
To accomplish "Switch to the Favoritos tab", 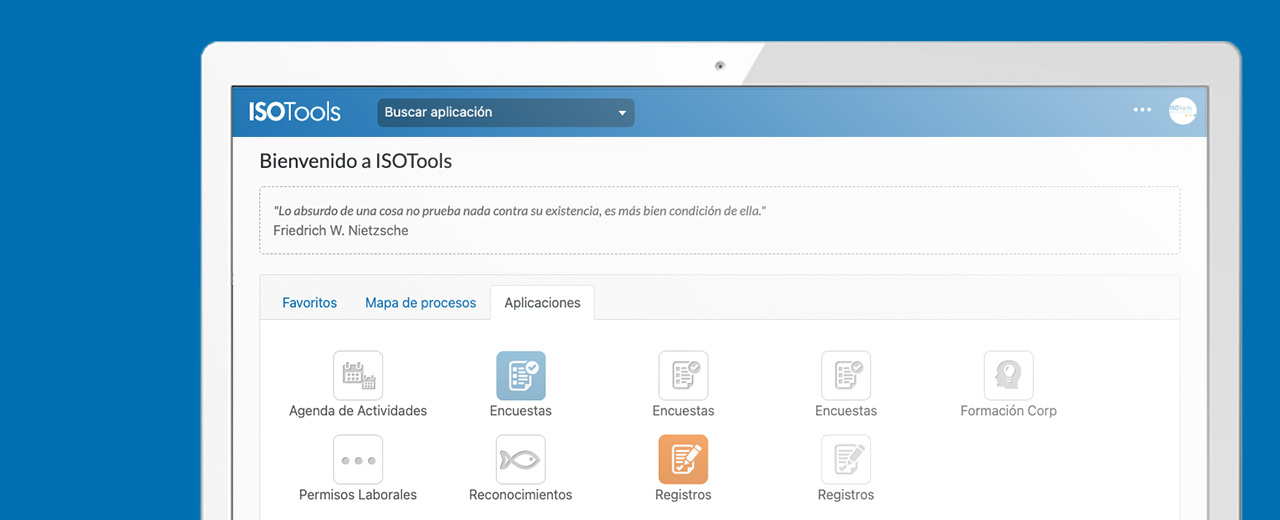I will pos(310,303).
